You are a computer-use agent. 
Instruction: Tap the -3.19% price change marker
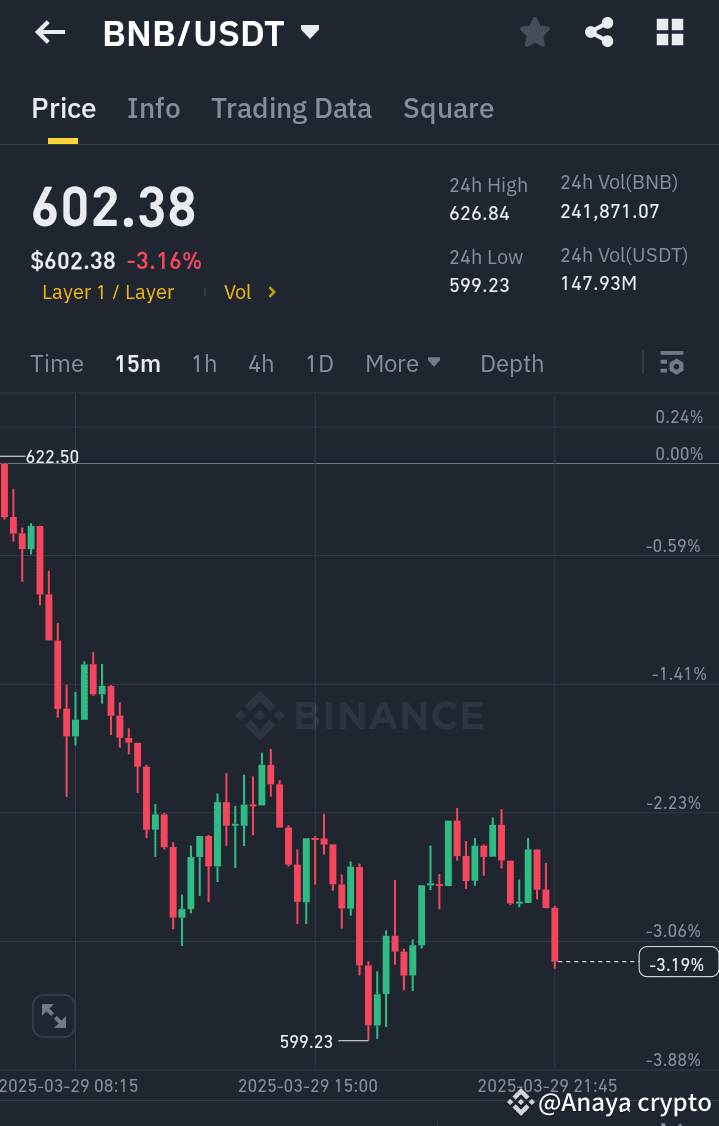coord(678,961)
